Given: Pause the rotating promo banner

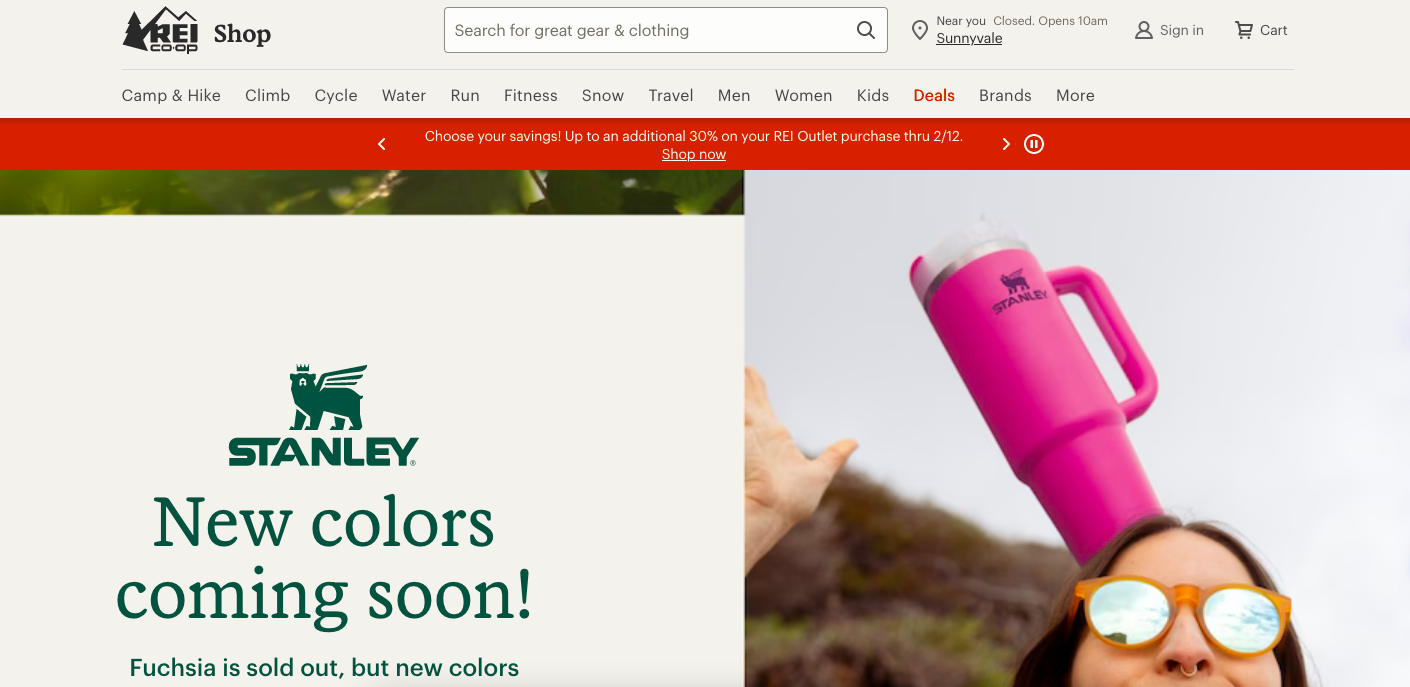Looking at the screenshot, I should [x=1034, y=144].
